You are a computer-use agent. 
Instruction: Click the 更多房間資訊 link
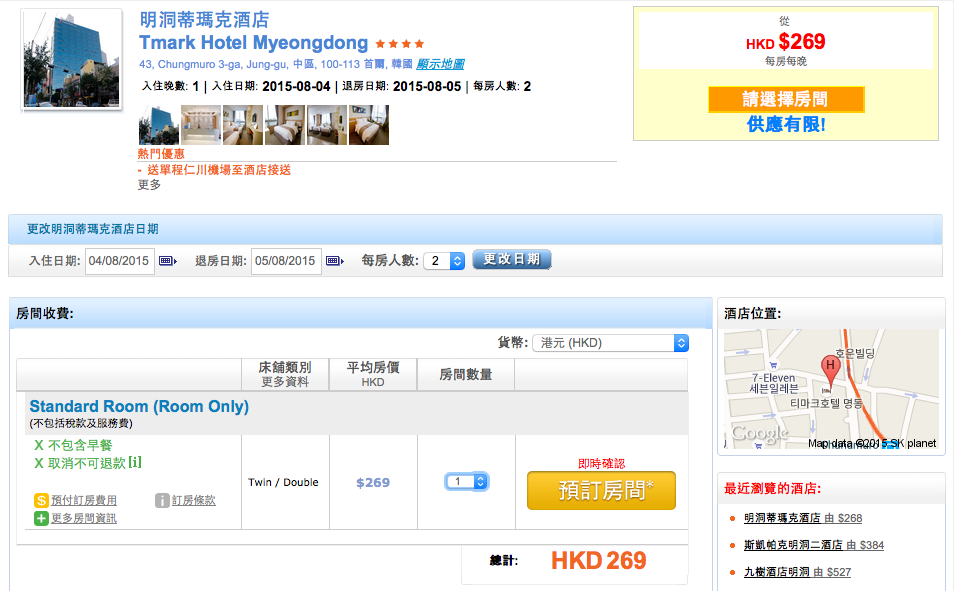[84, 518]
